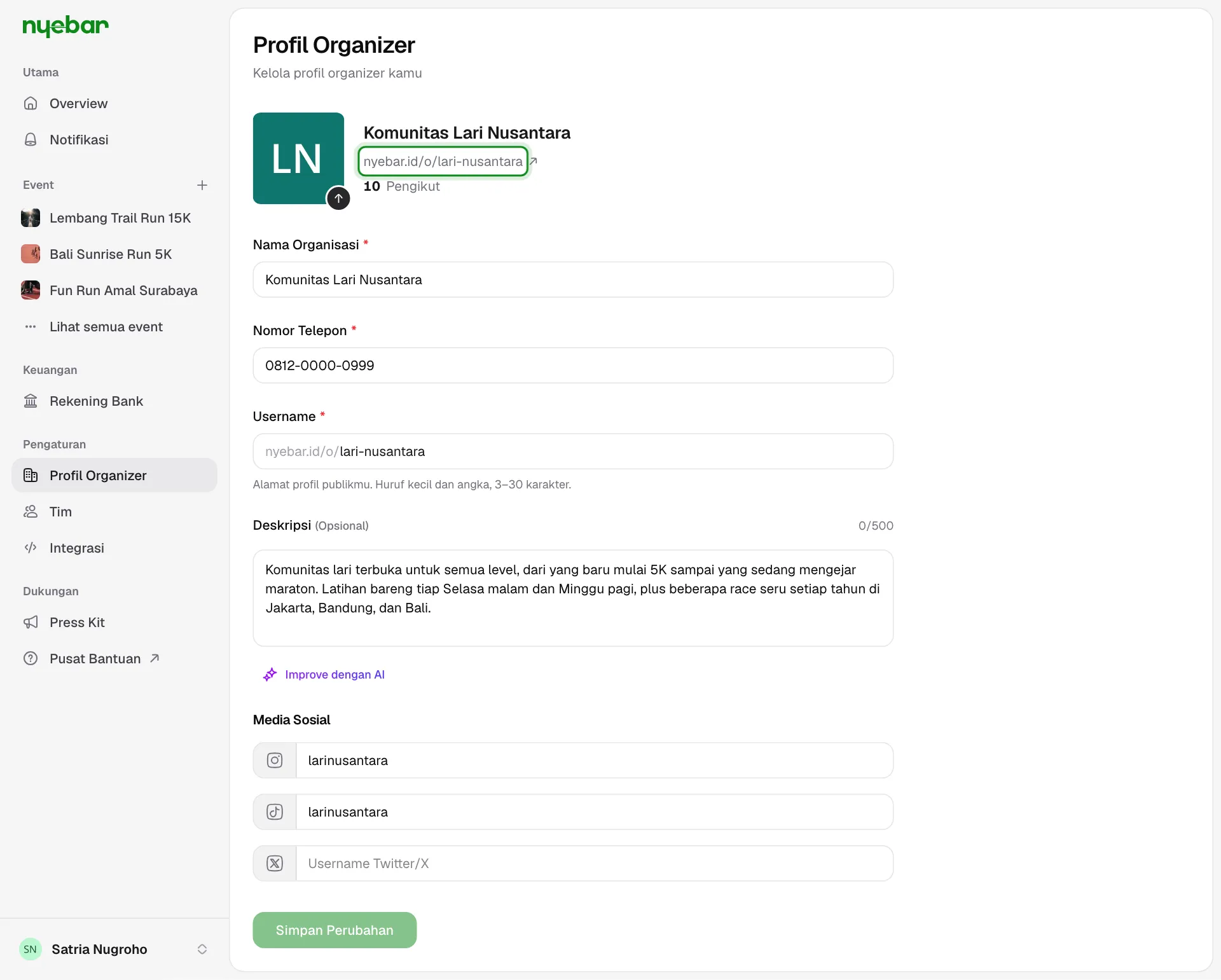Click the Instagram icon

[275, 761]
